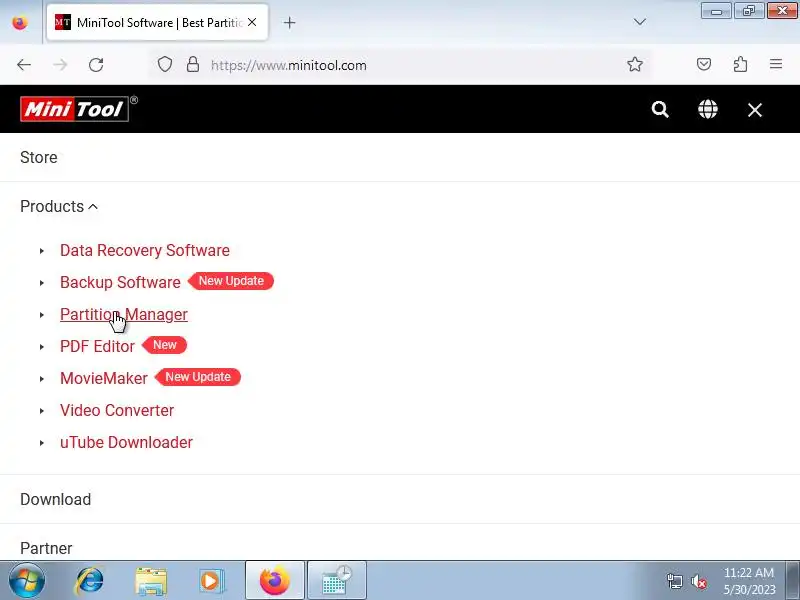Open Data Recovery Software link
Image resolution: width=800 pixels, height=600 pixels.
[x=145, y=251]
